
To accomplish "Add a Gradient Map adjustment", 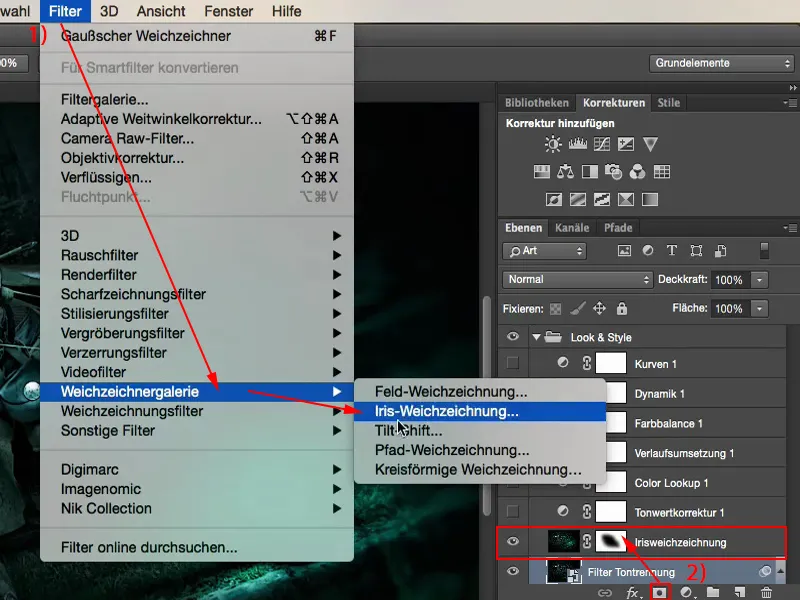I will click(x=650, y=199).
